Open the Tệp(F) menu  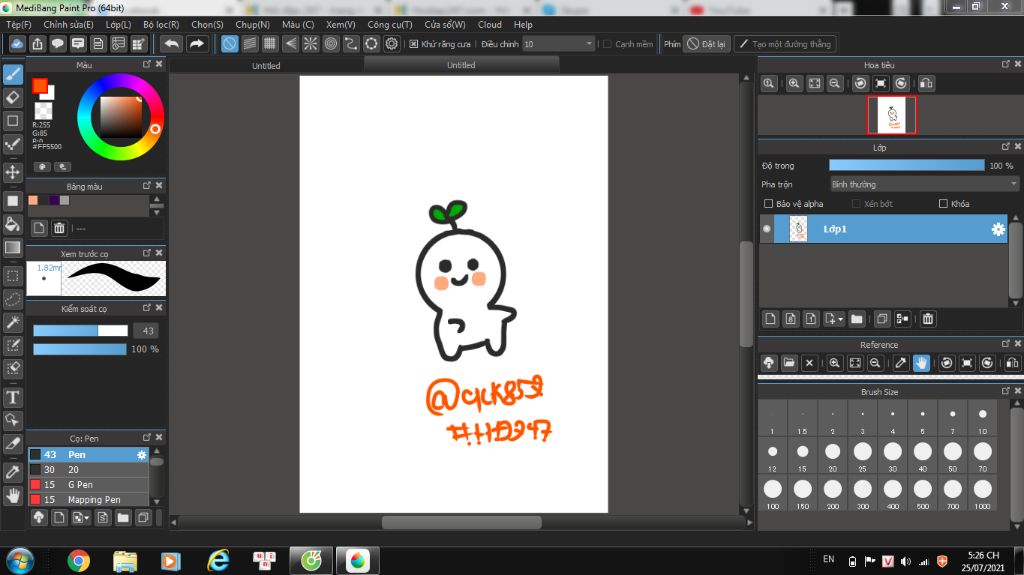18,24
